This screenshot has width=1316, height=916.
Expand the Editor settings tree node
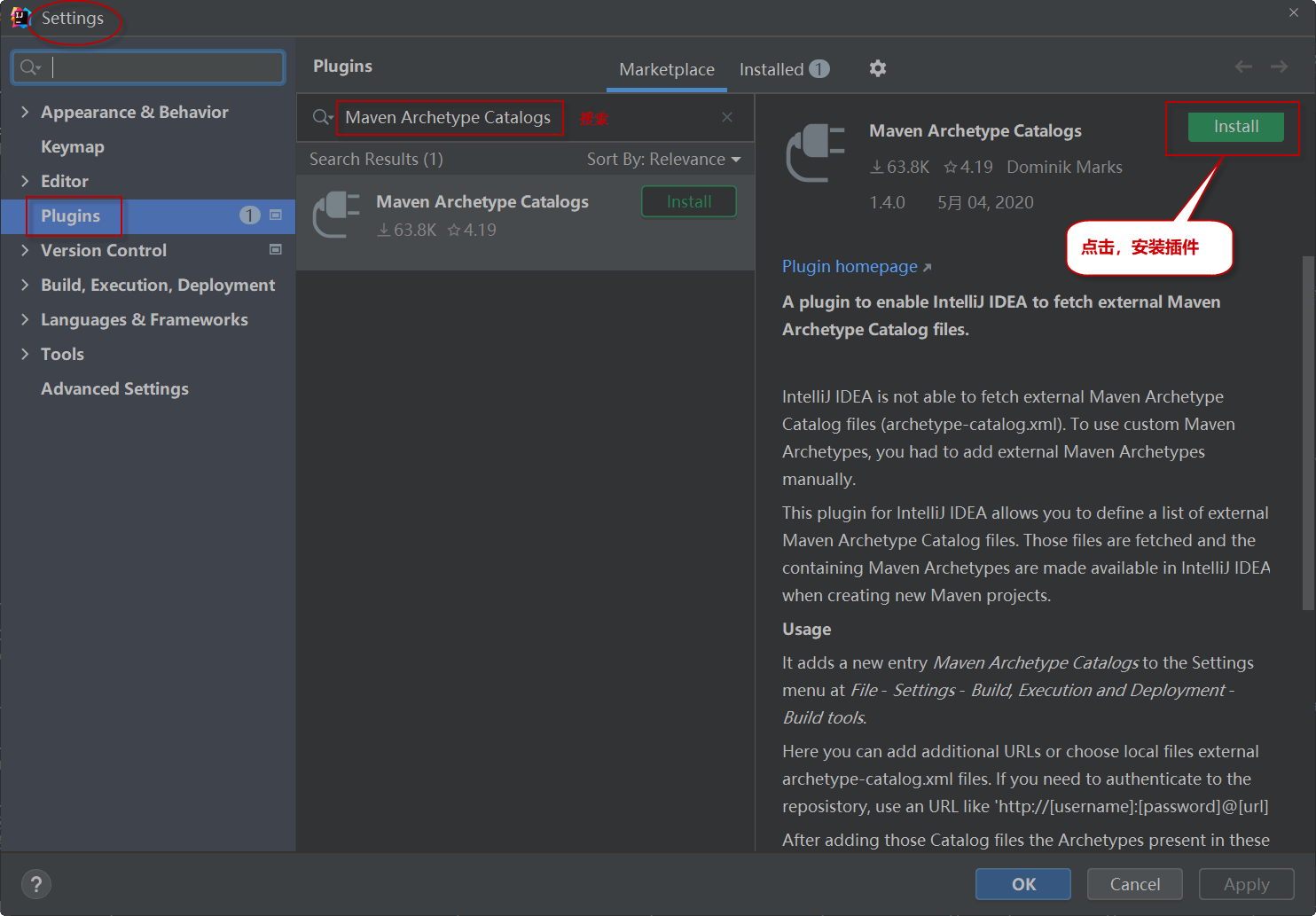pos(25,181)
